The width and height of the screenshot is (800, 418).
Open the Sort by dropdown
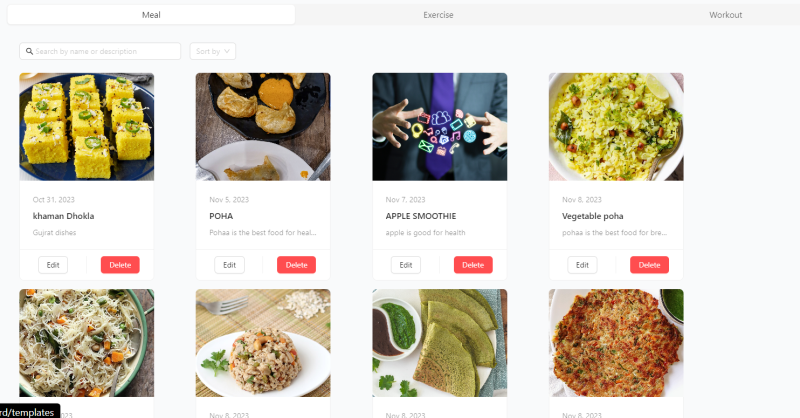[x=213, y=51]
